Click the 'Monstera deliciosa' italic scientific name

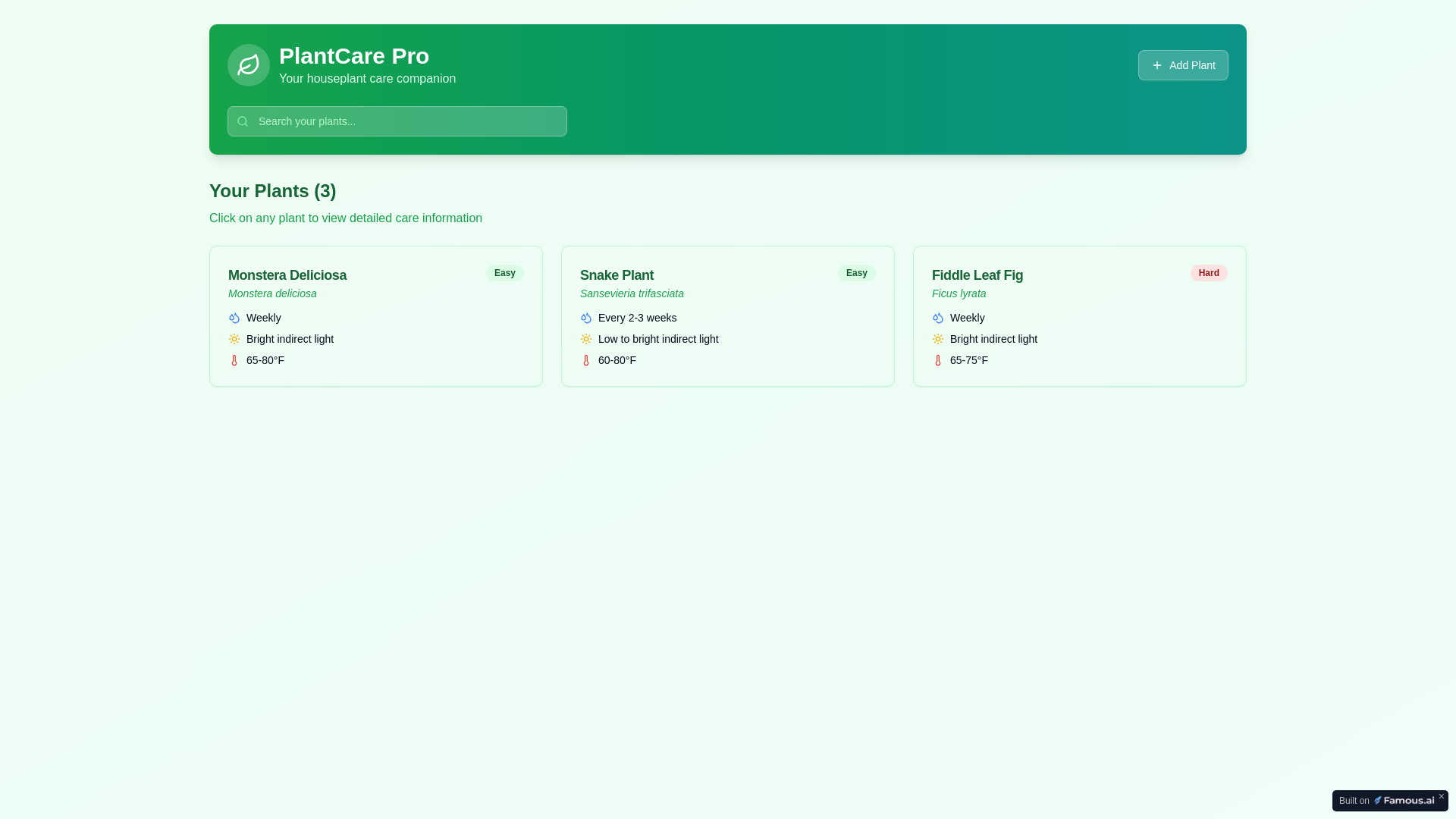272,293
